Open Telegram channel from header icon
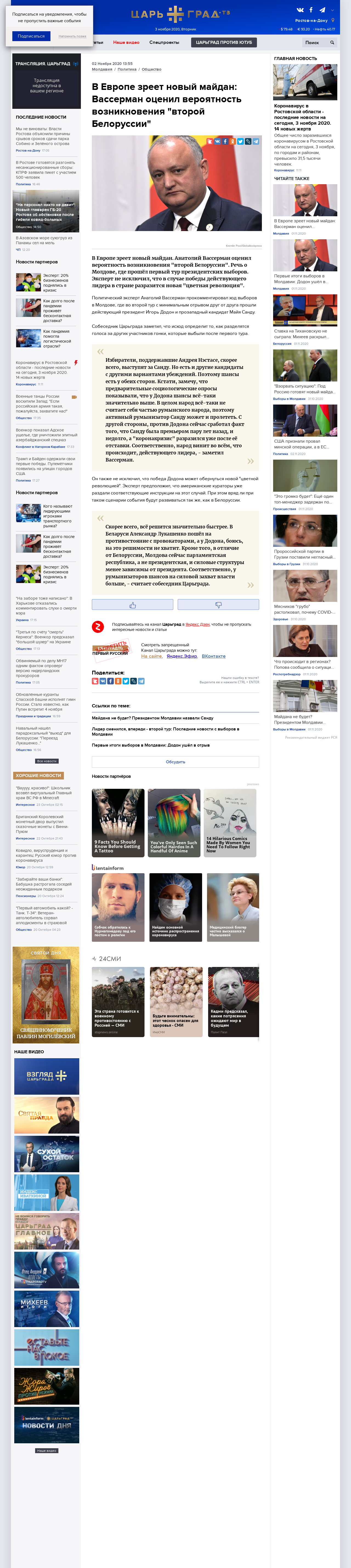The image size is (351, 1568). tap(322, 10)
